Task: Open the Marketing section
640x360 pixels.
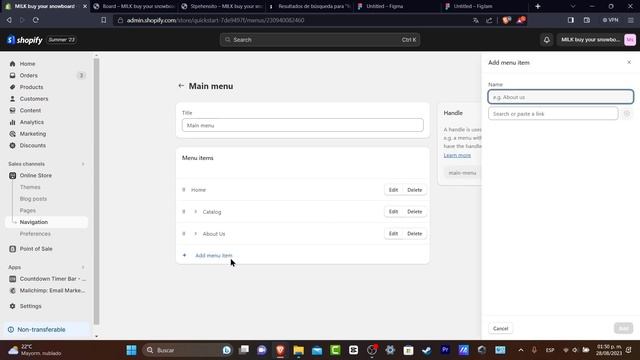Action: tap(33, 134)
